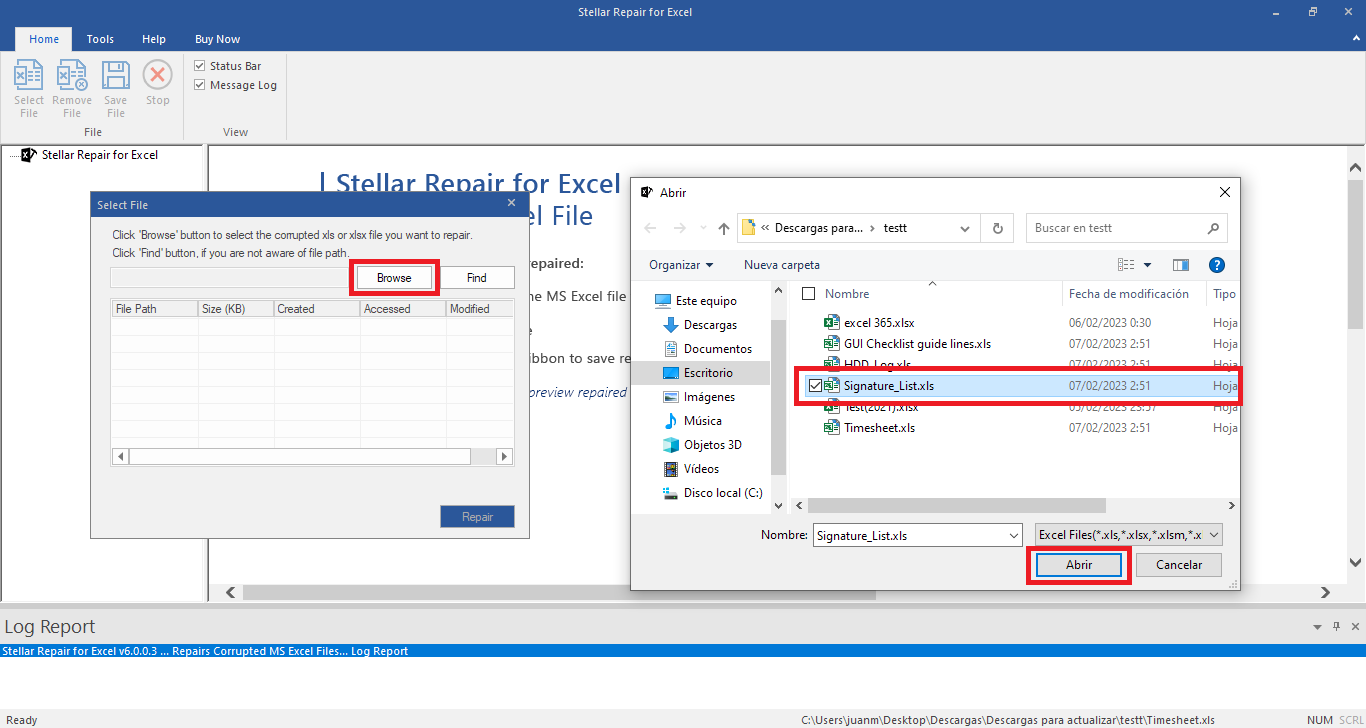
Task: Open the Buy Now tab
Action: click(x=217, y=39)
